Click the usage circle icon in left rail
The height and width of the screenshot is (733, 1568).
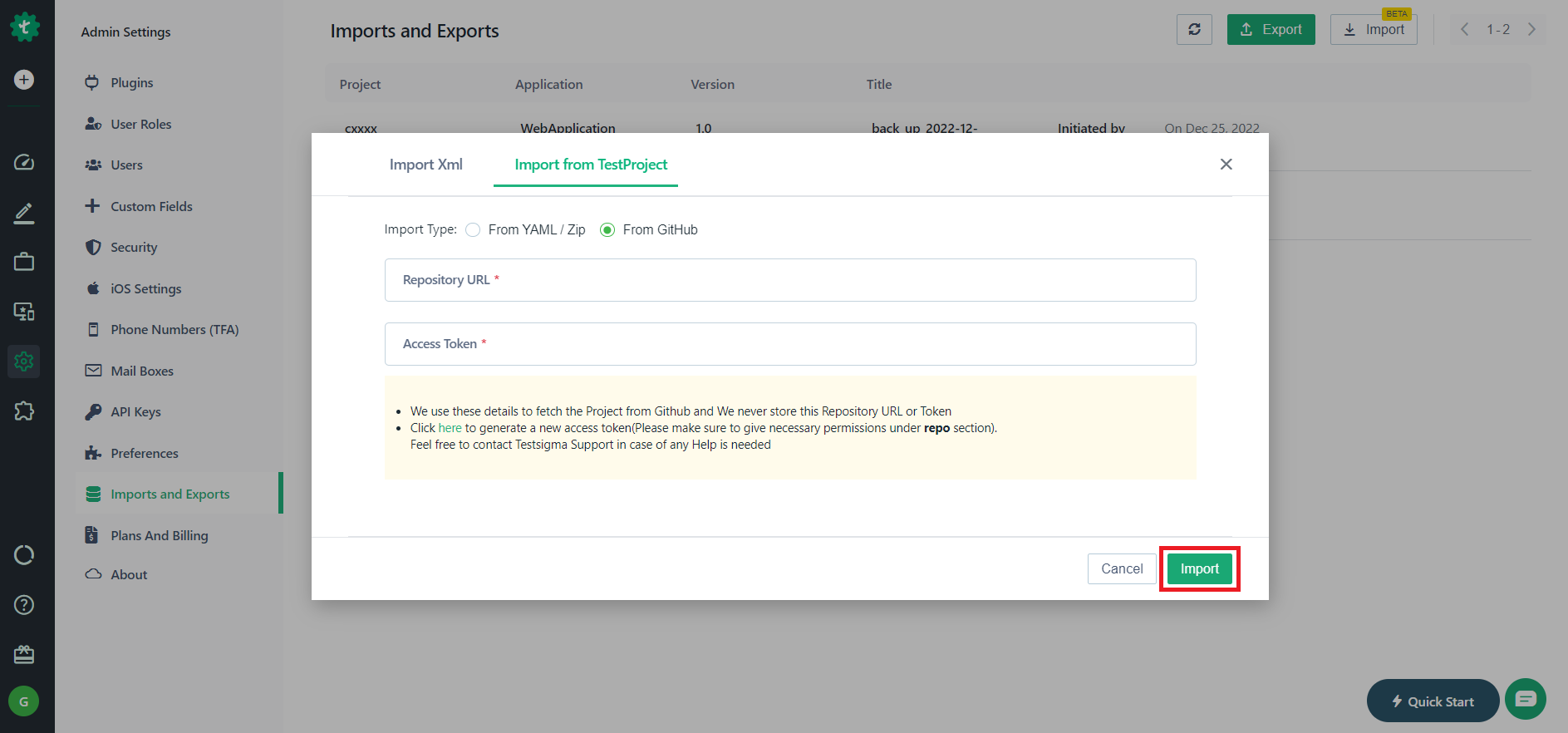24,555
